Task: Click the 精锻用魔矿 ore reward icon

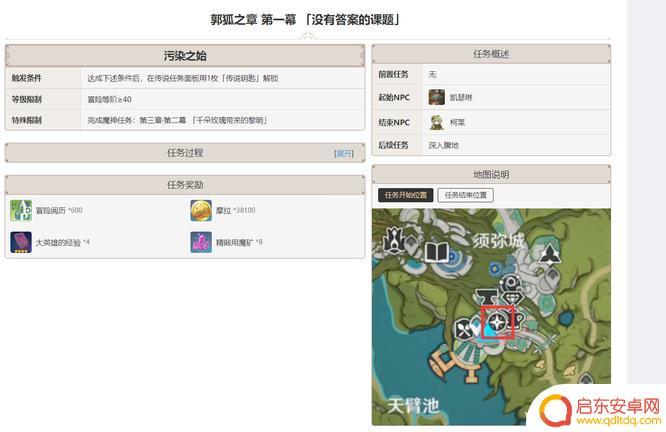Action: point(201,242)
